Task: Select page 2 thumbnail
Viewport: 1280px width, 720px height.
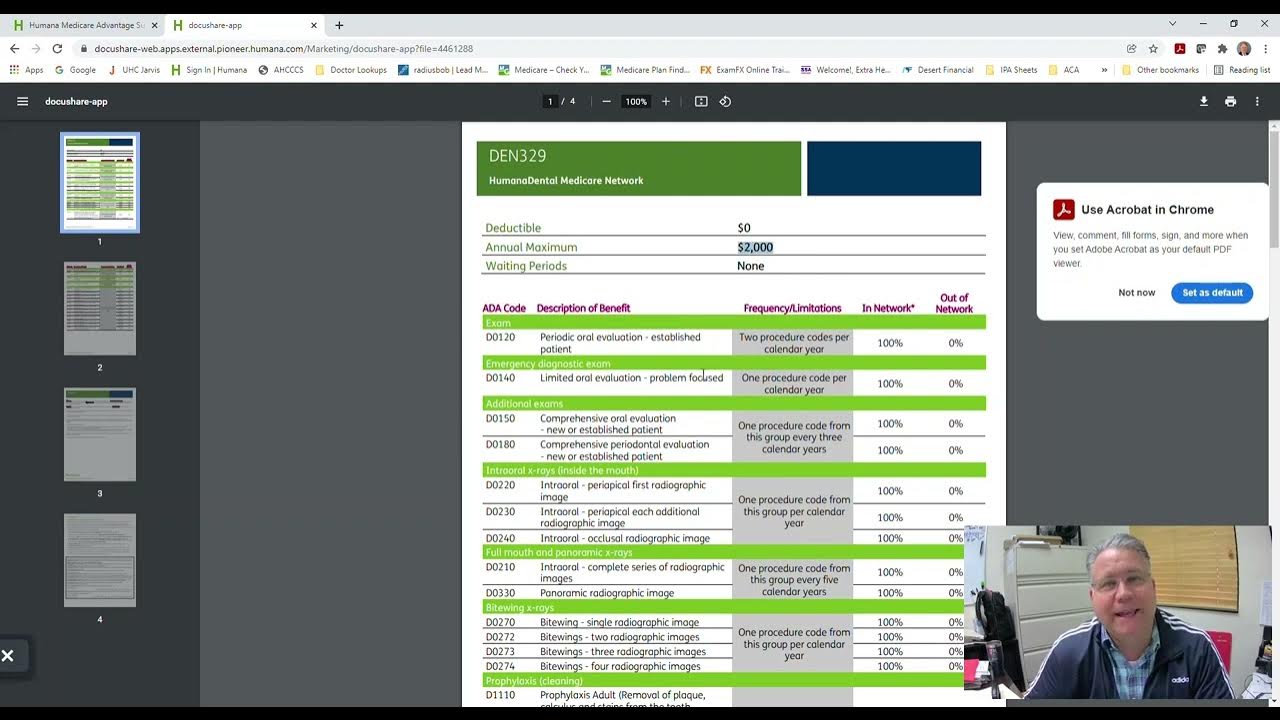Action: coord(100,308)
